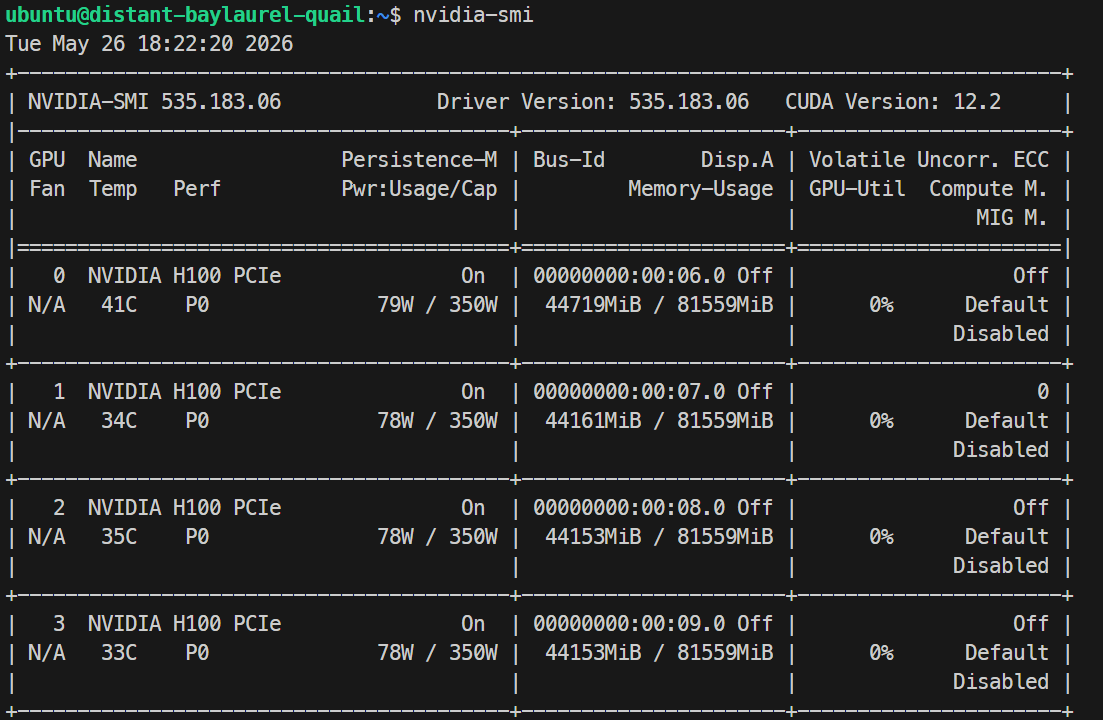Click the Perf column header

coord(197,188)
